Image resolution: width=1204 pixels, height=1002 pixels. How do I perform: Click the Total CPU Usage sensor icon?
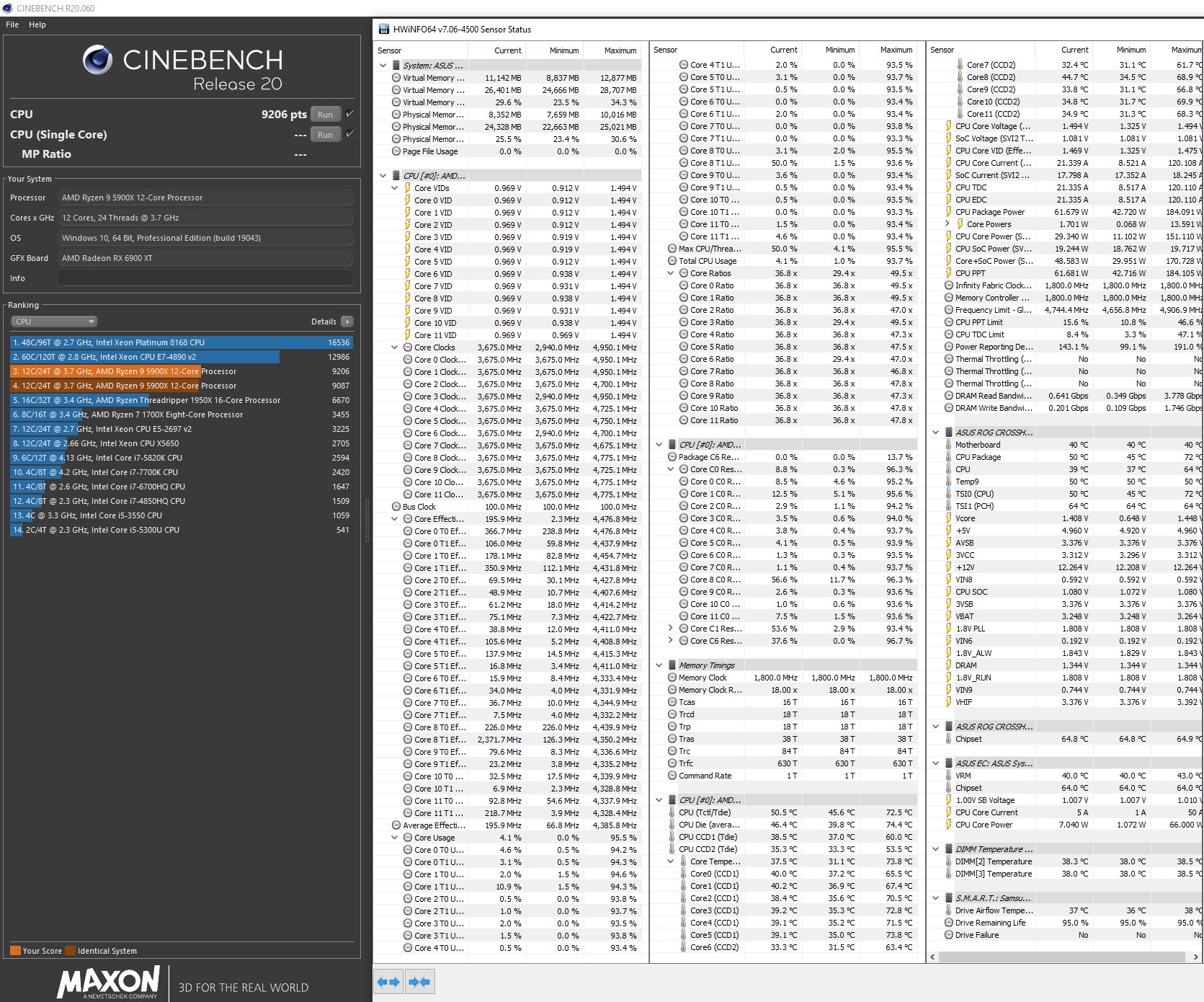point(672,261)
